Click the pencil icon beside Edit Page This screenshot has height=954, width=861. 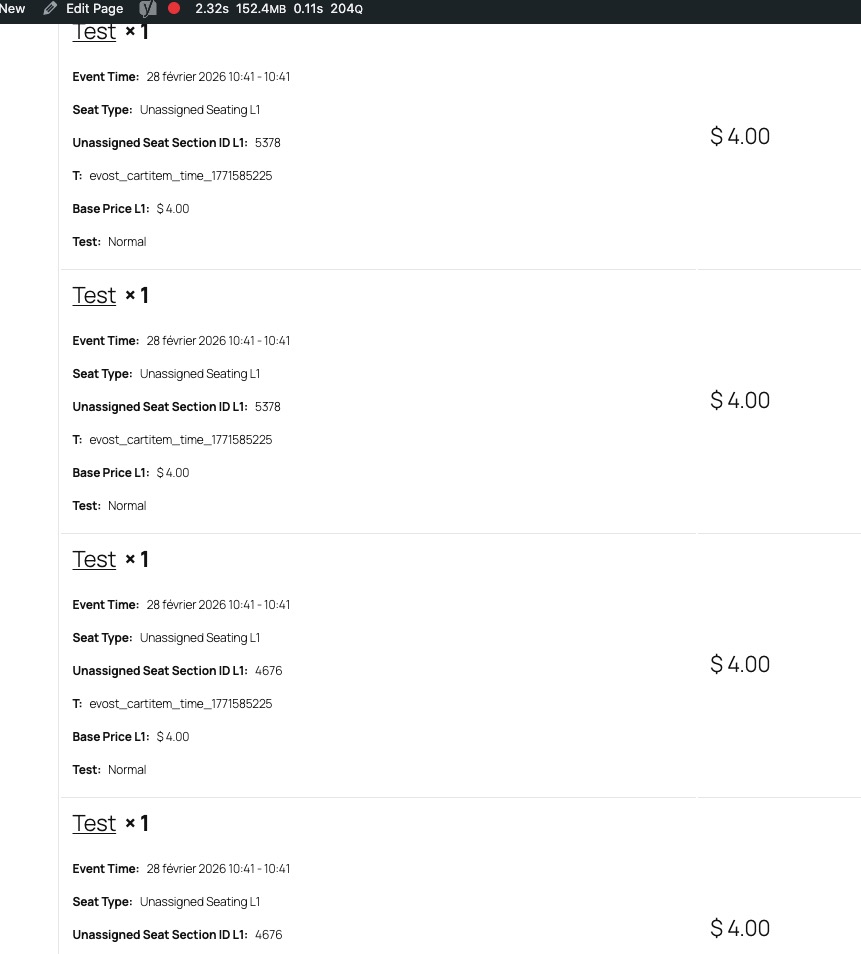pos(50,9)
